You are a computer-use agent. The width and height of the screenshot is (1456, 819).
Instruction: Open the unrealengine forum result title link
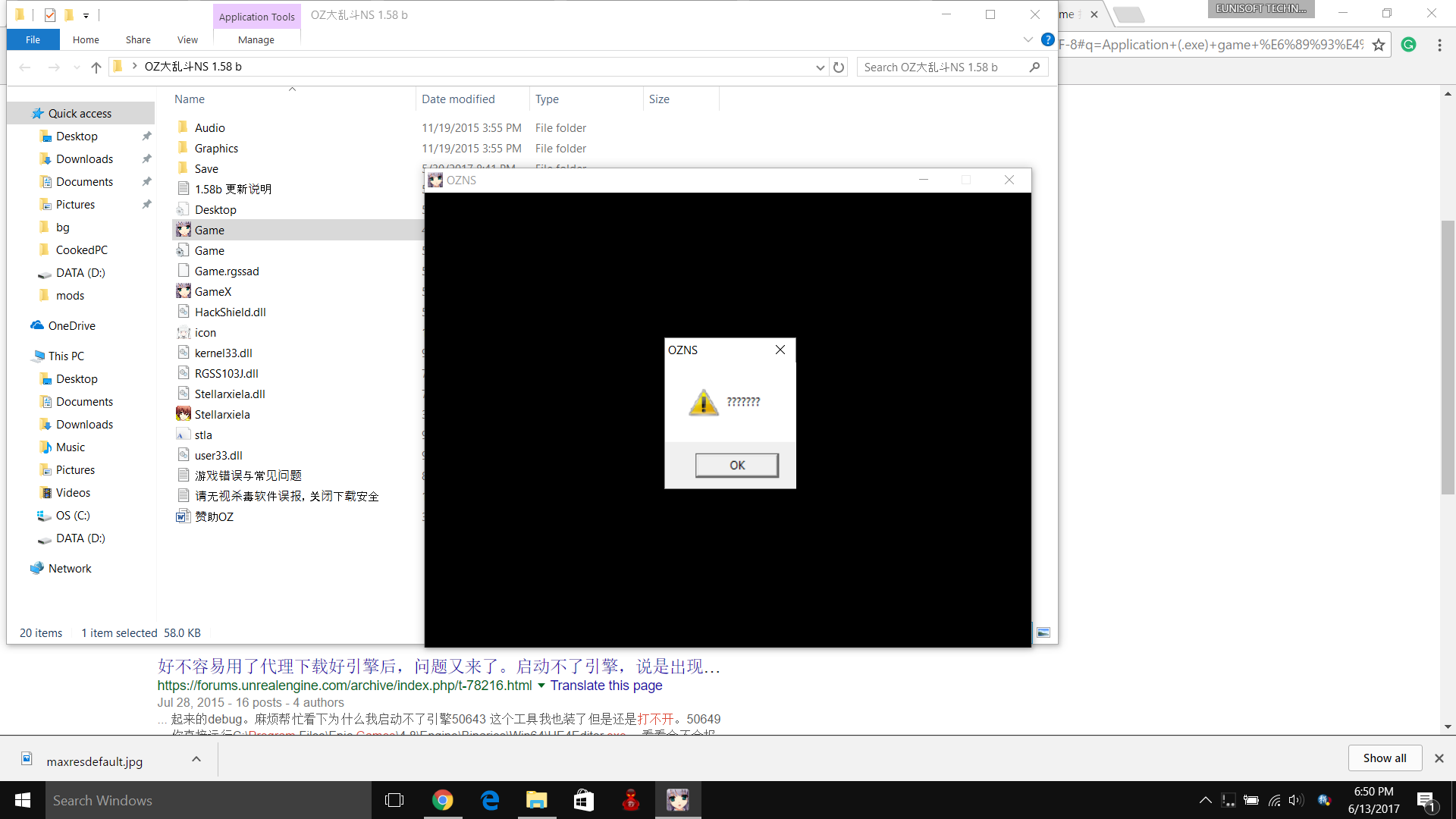(438, 666)
